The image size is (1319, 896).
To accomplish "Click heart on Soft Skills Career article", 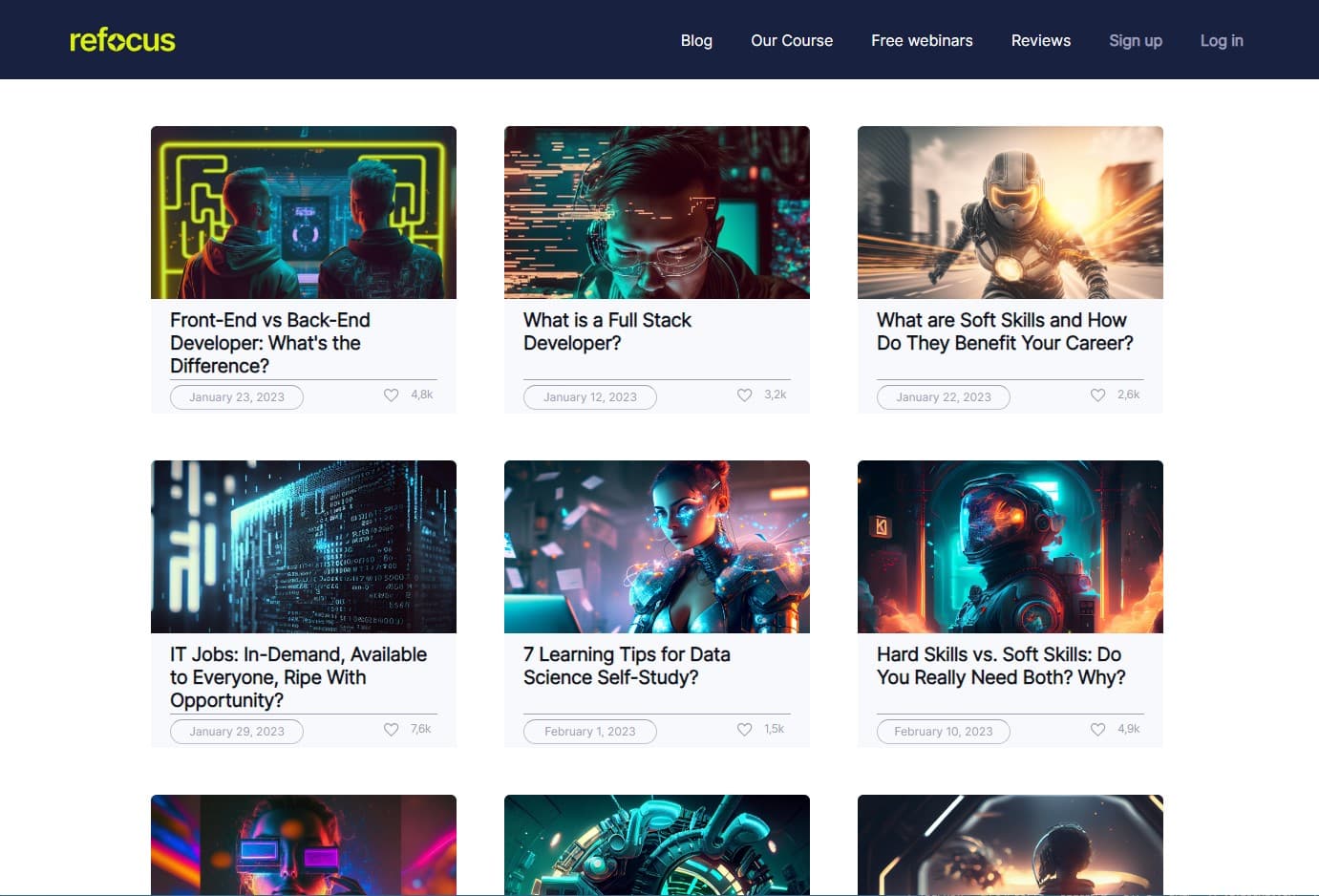I will [1098, 395].
